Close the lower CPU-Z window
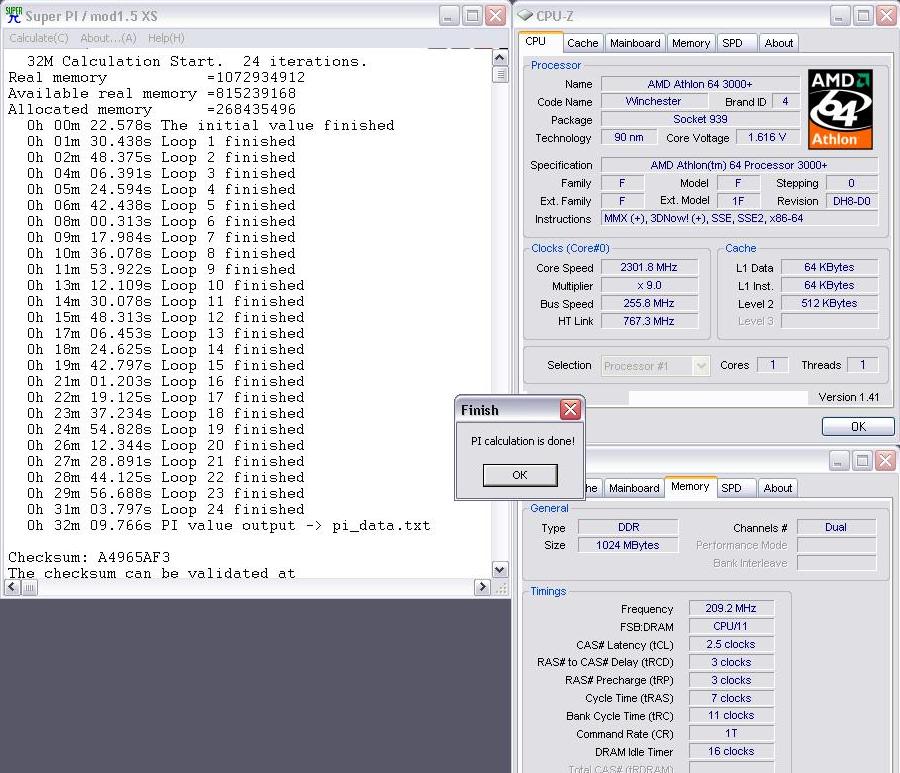This screenshot has width=900, height=773. pyautogui.click(x=886, y=460)
